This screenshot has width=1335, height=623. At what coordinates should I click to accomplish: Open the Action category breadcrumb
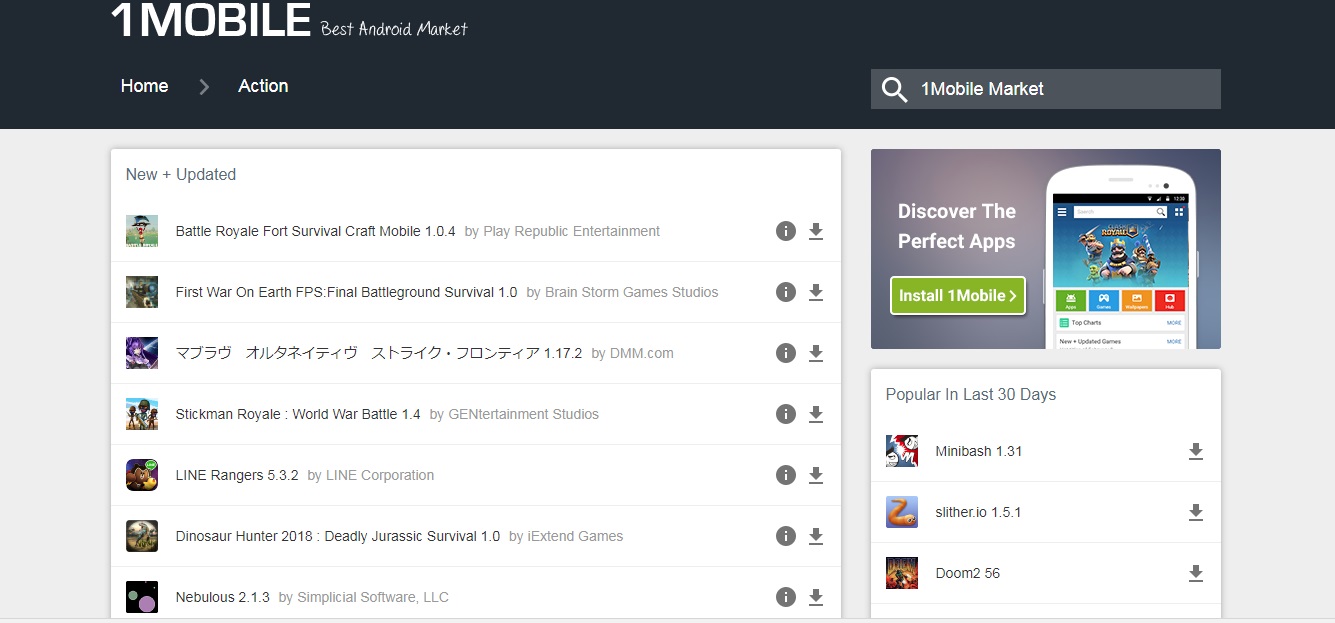pos(263,86)
